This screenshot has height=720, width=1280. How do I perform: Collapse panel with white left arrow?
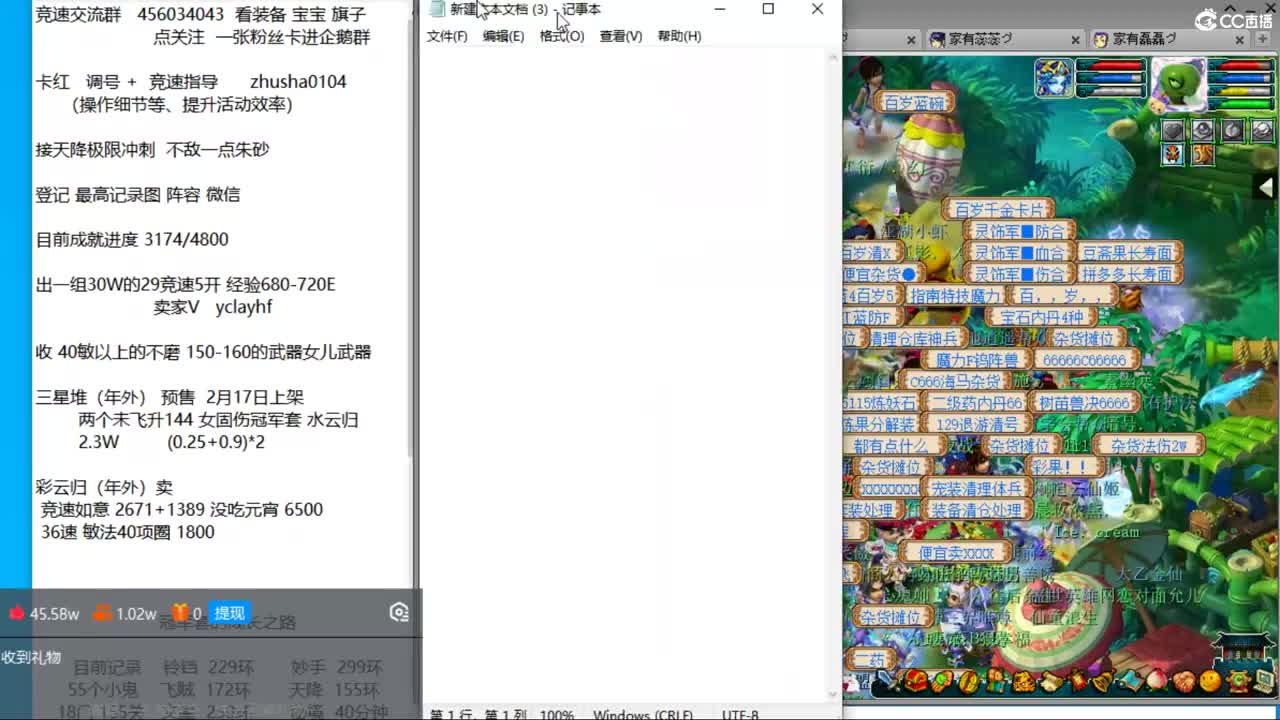[1266, 187]
